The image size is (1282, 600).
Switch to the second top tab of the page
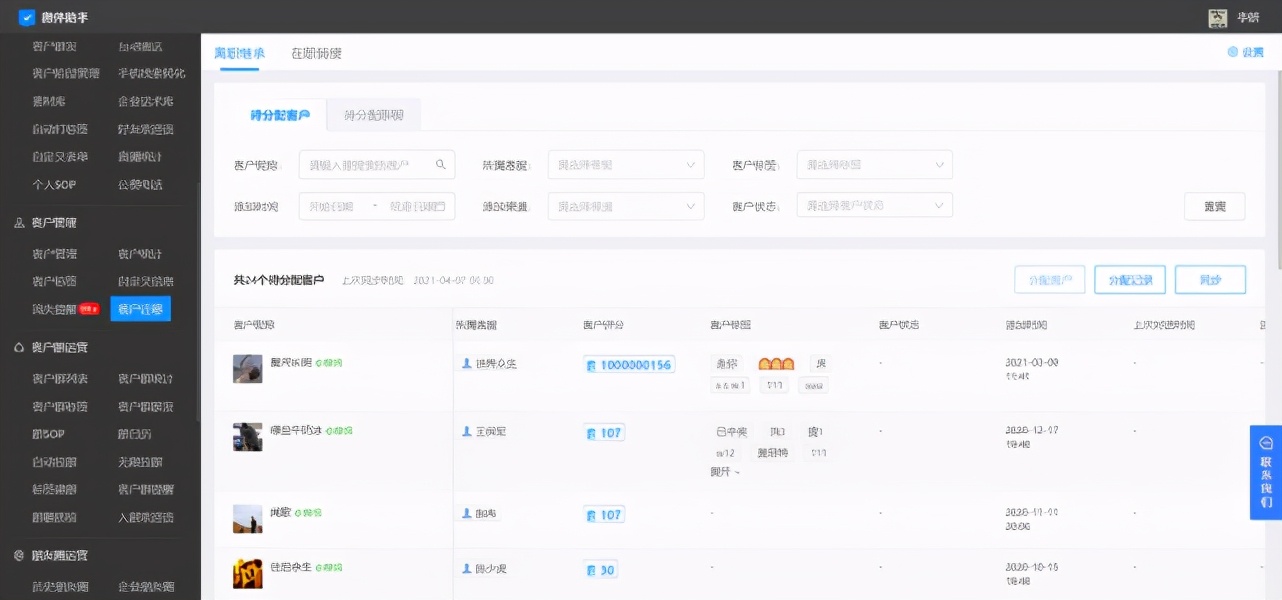(x=316, y=53)
